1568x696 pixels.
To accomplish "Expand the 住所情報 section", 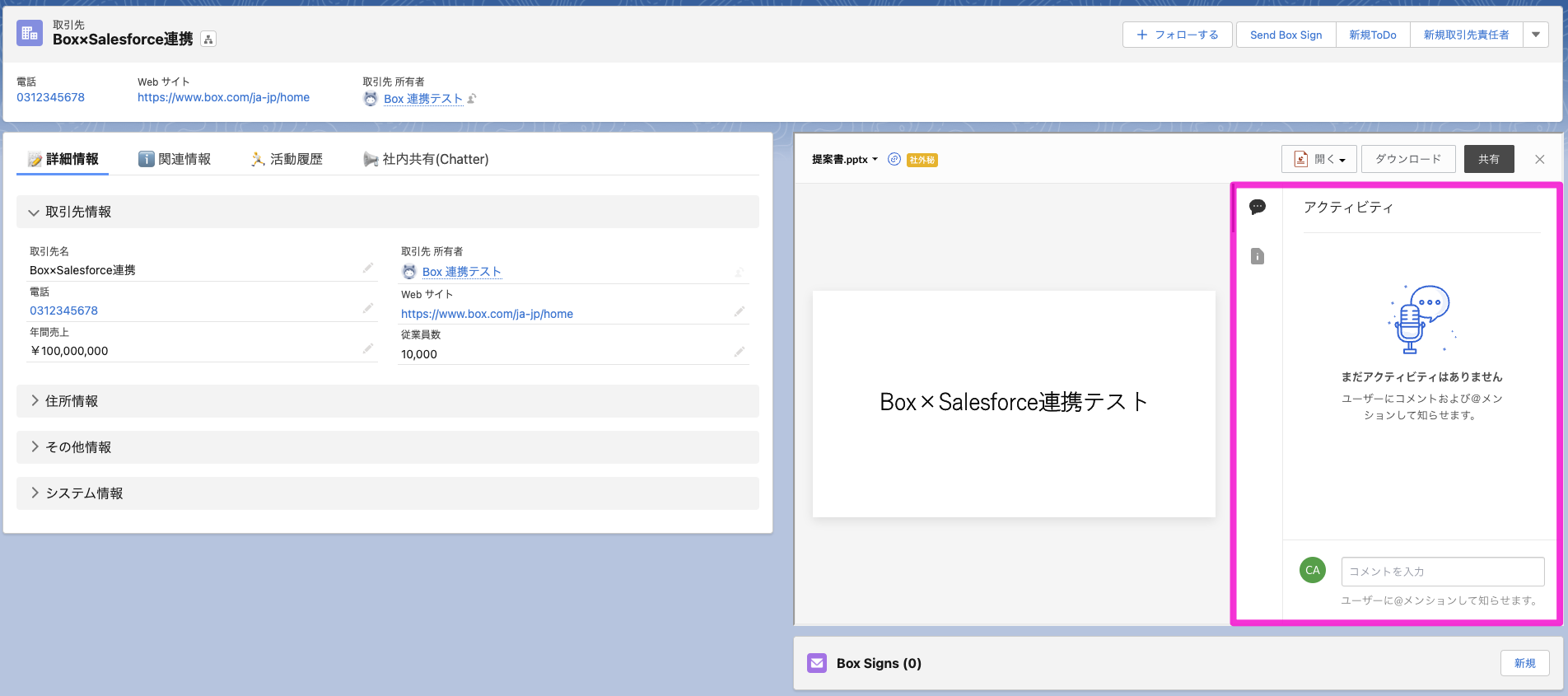I will point(387,401).
